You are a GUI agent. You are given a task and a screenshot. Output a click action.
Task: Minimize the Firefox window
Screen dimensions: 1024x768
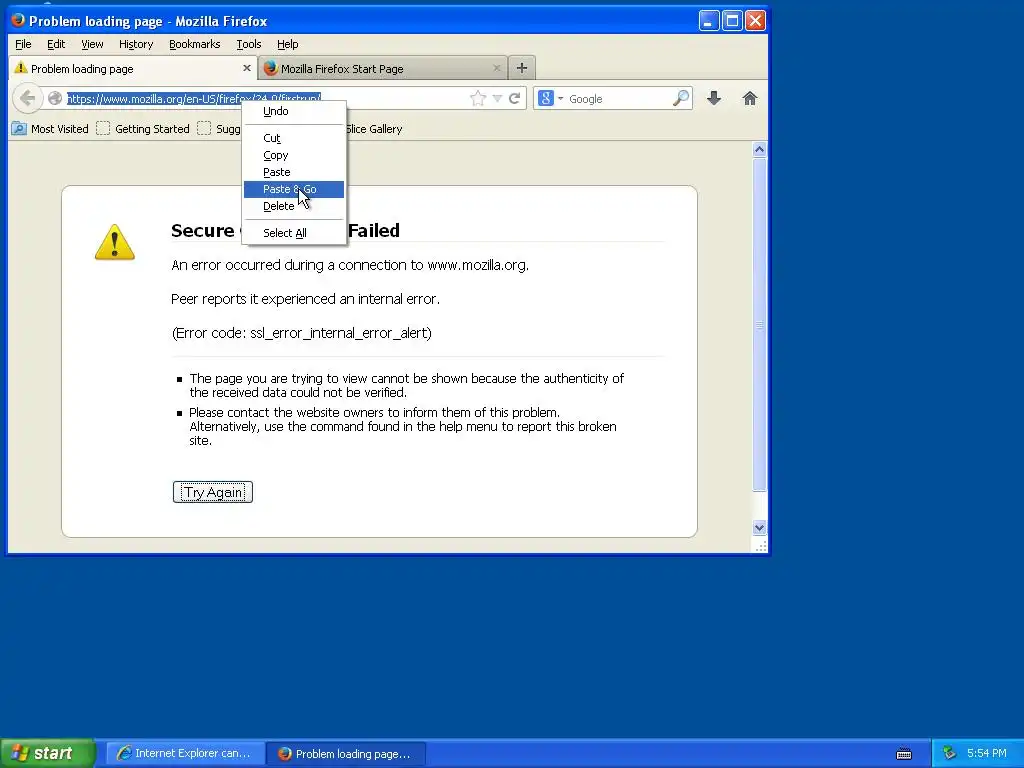point(709,21)
